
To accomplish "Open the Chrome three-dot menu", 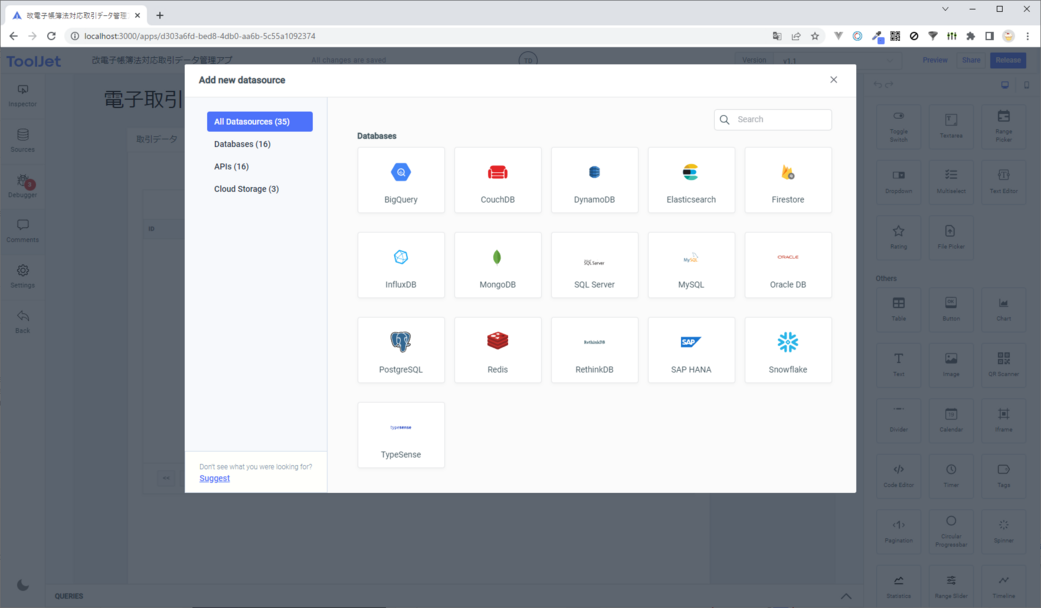I will 1028,36.
